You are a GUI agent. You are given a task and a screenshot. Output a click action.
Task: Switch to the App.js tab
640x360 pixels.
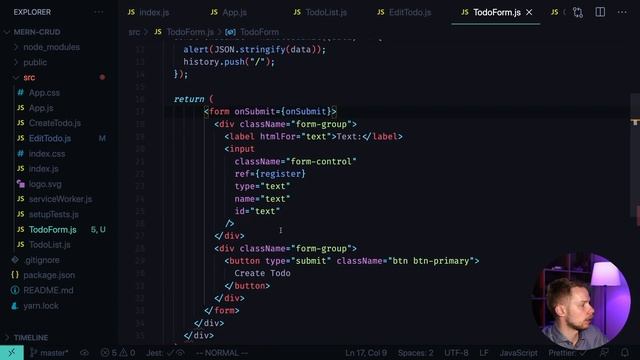tap(229, 12)
